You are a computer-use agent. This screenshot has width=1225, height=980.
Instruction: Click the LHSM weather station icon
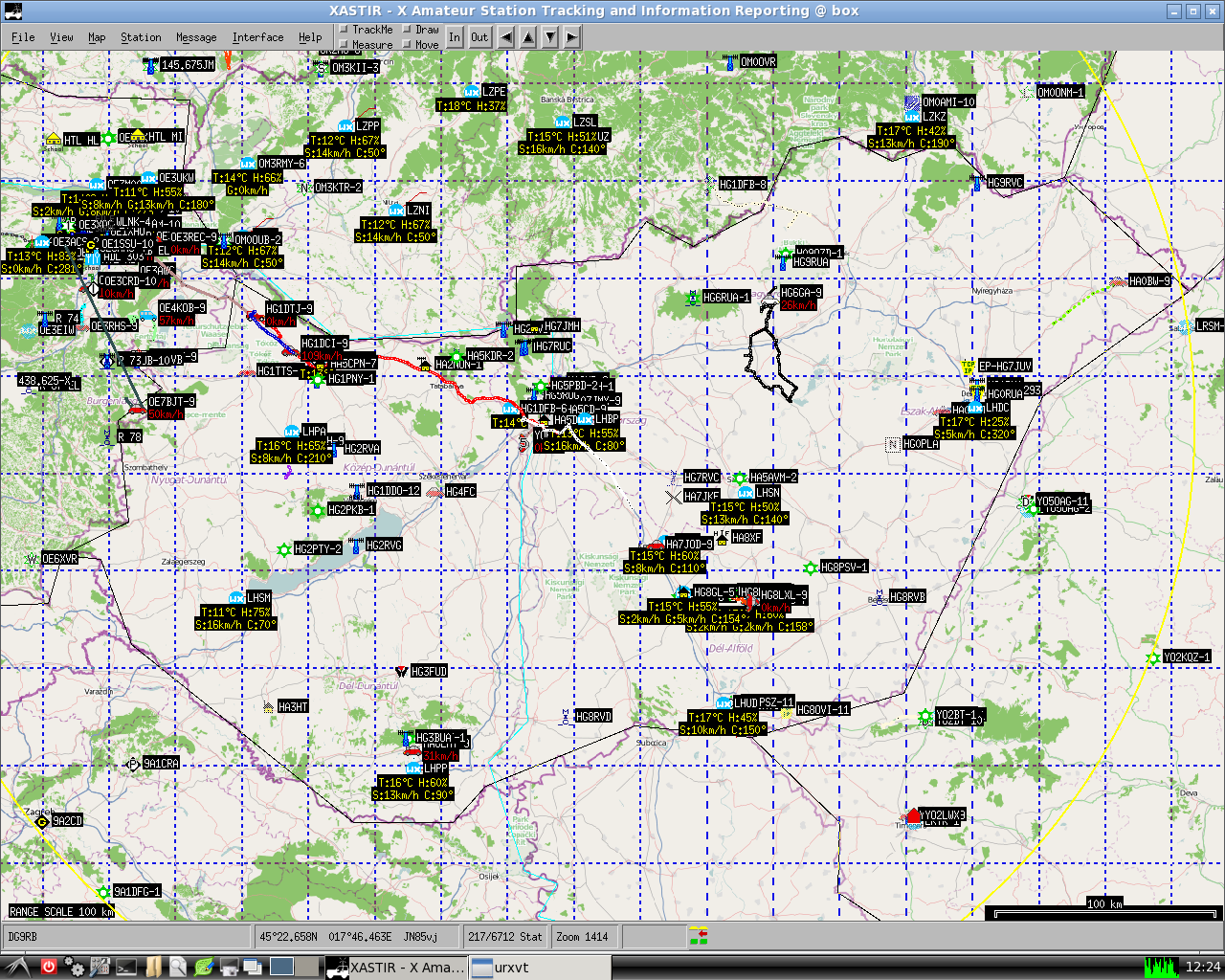pyautogui.click(x=236, y=598)
